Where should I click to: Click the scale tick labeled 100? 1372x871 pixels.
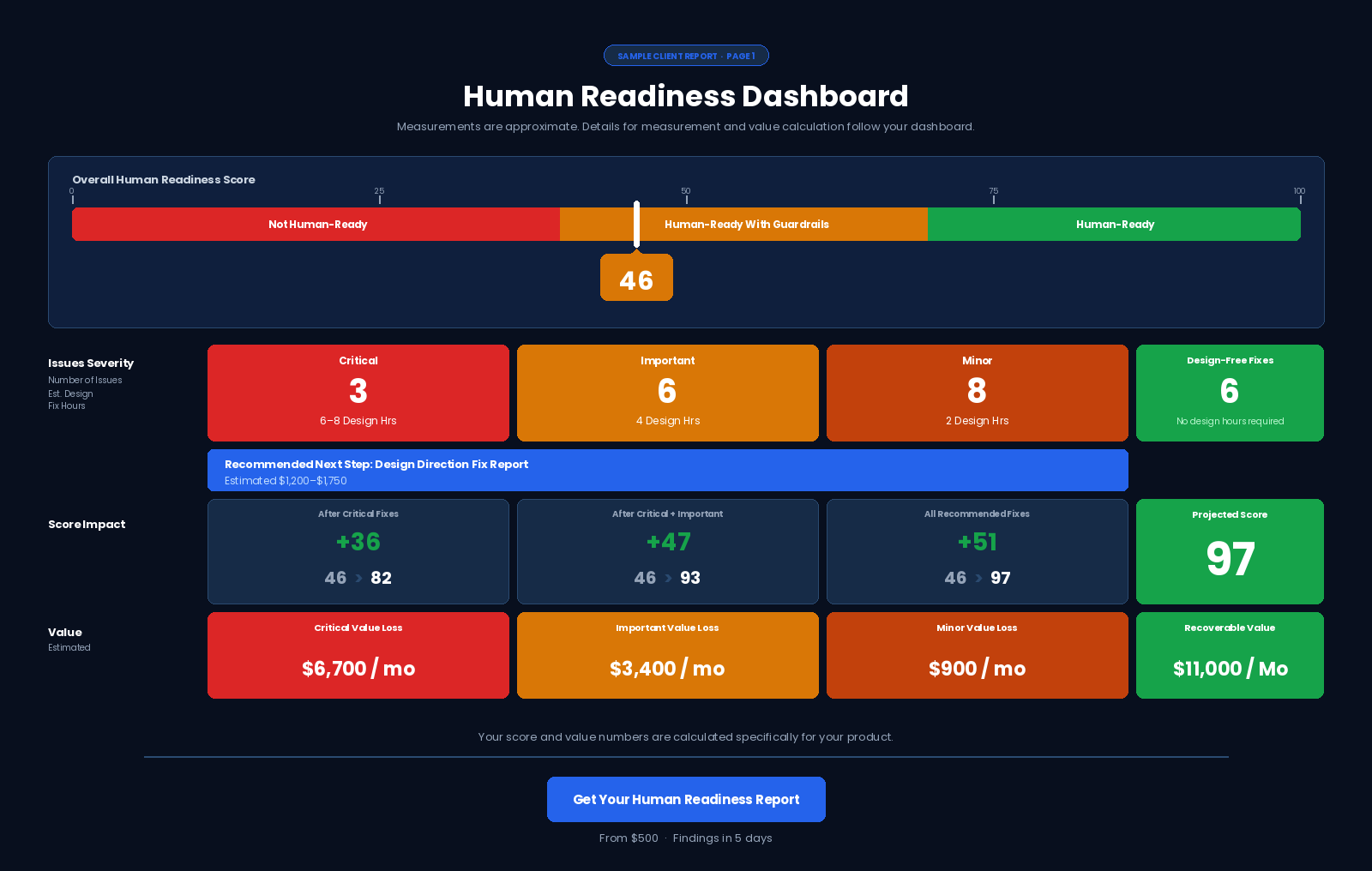tap(1300, 195)
